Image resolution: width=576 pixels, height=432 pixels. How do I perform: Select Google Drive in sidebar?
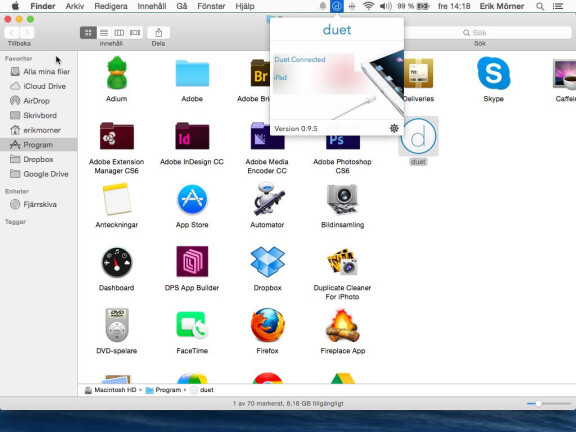[x=39, y=174]
